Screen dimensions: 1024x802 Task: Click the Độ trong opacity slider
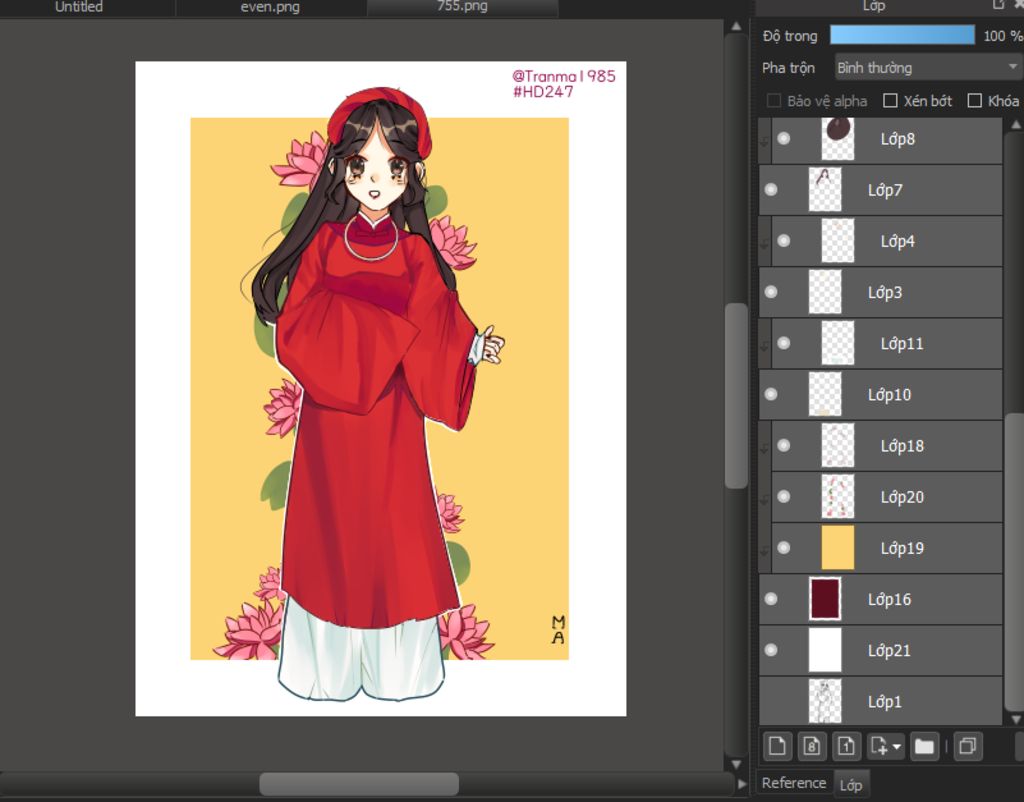[902, 35]
